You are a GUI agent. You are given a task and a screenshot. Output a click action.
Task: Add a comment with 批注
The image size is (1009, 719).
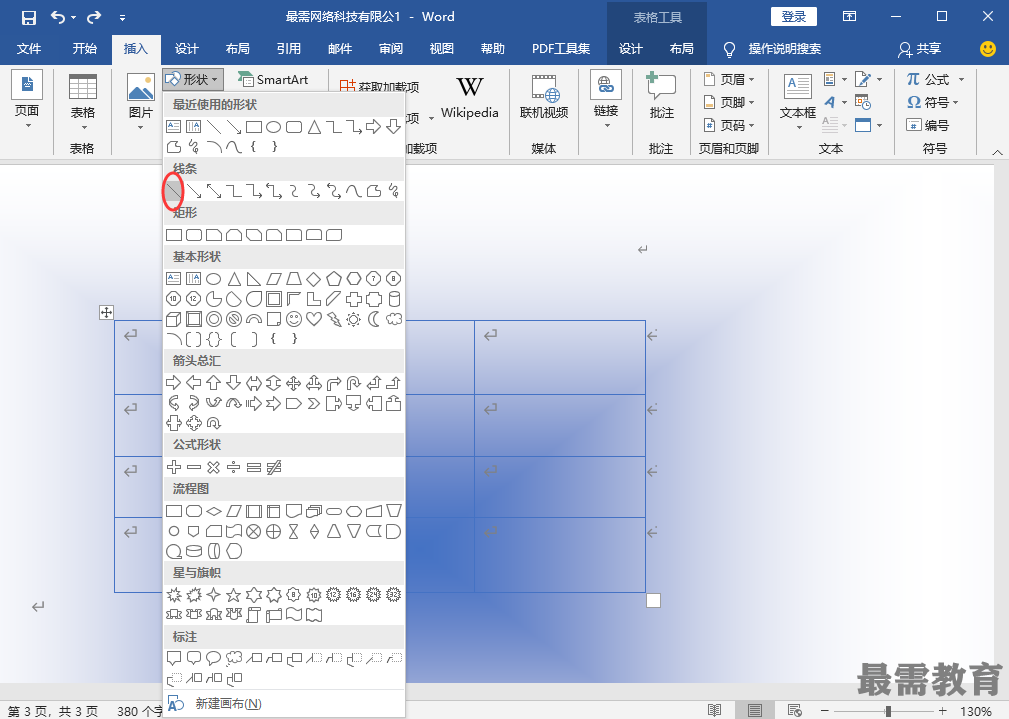(x=661, y=97)
